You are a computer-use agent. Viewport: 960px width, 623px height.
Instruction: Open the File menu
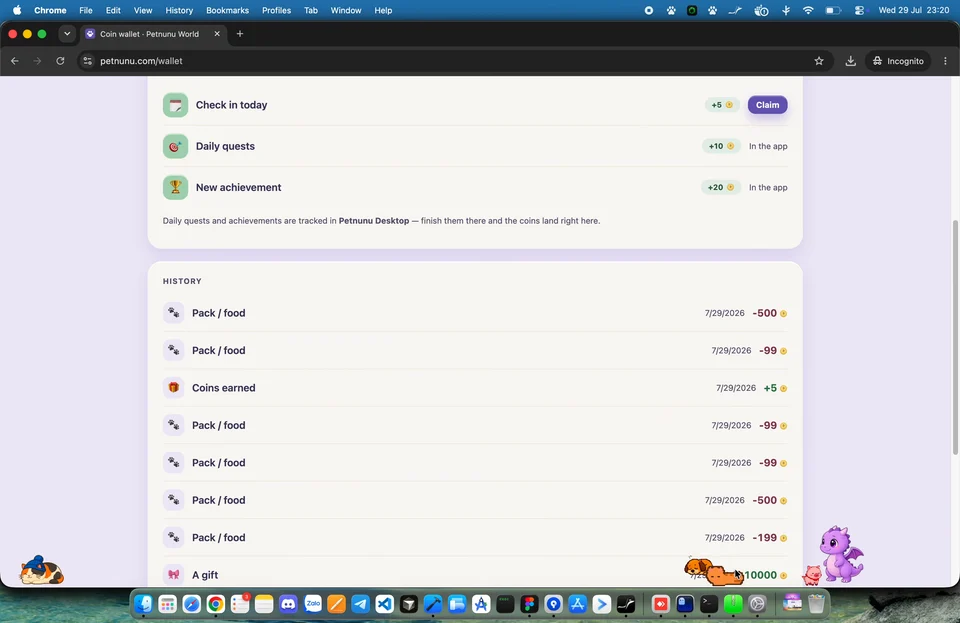pyautogui.click(x=86, y=10)
